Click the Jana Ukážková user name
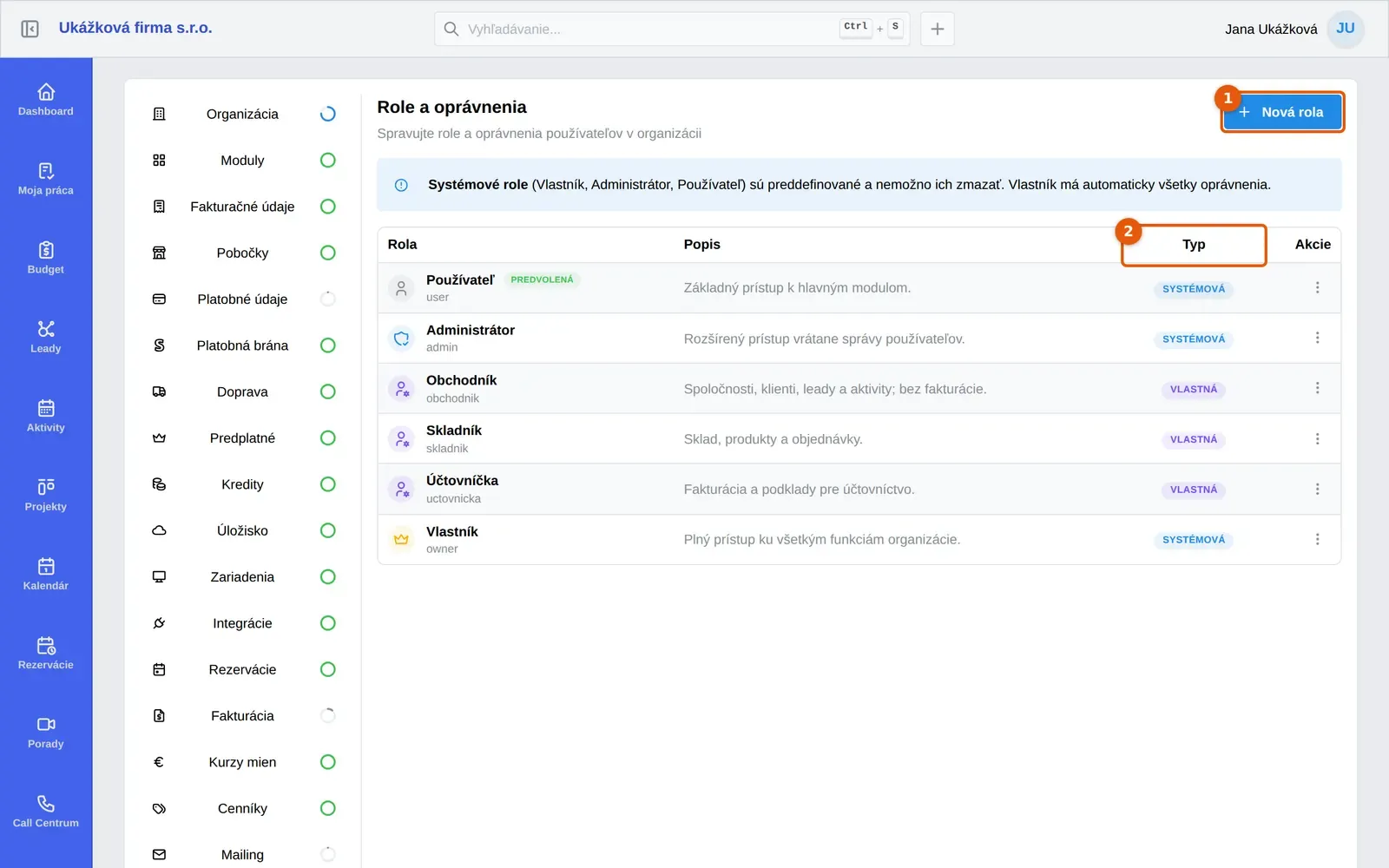The height and width of the screenshot is (868, 1389). coord(1271,30)
